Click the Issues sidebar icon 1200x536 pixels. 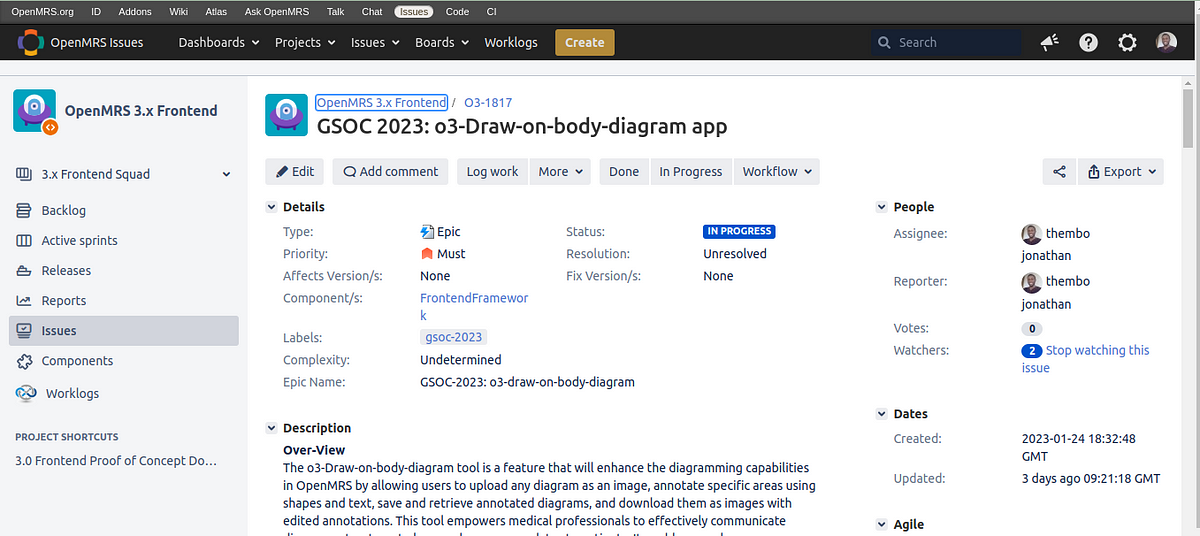point(24,330)
